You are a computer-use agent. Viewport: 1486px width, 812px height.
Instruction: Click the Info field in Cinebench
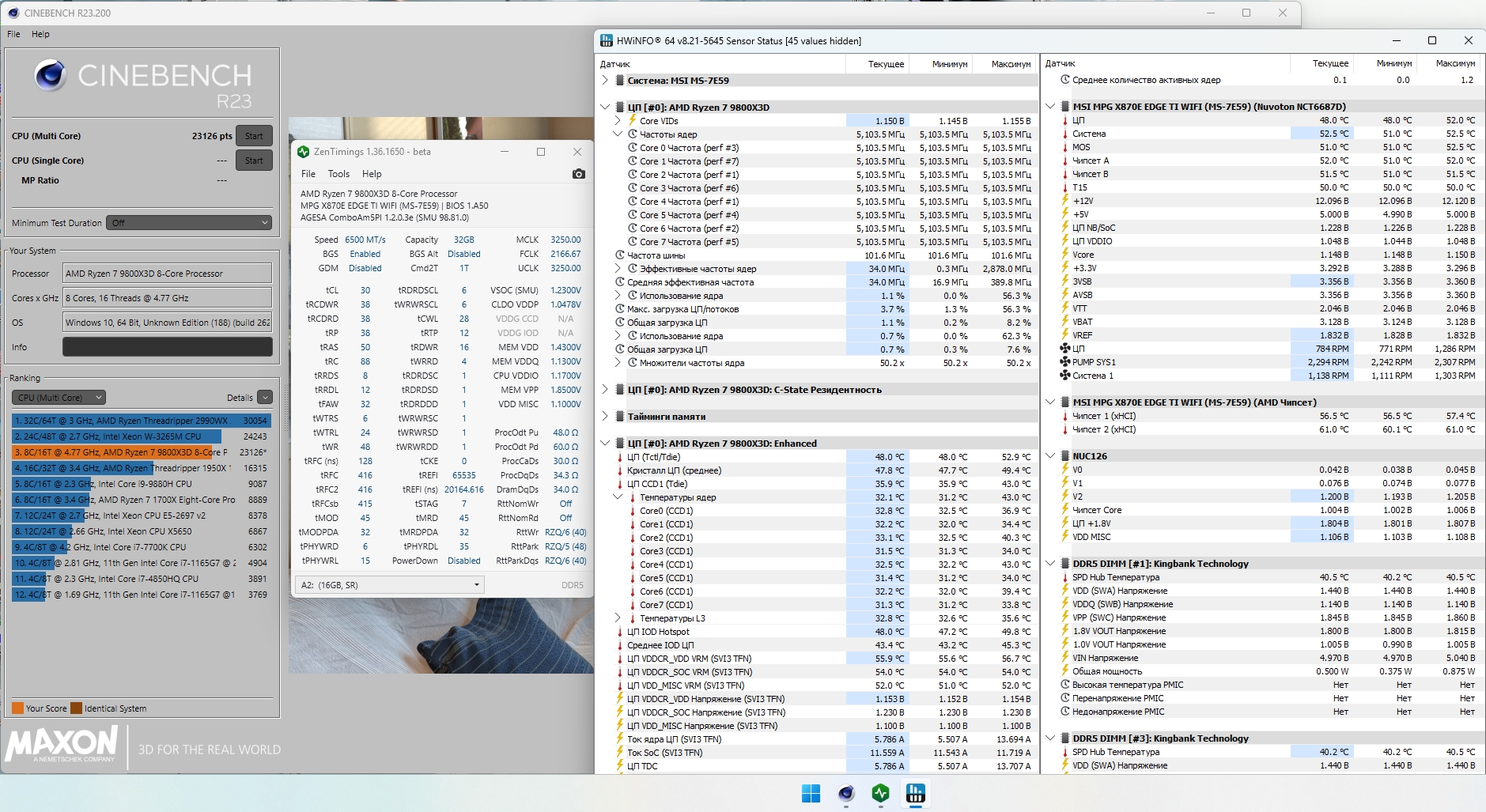[x=168, y=347]
